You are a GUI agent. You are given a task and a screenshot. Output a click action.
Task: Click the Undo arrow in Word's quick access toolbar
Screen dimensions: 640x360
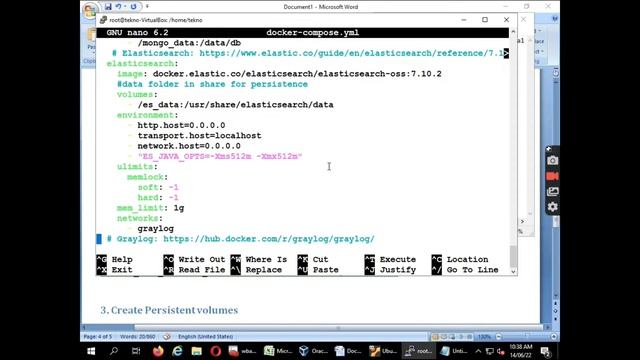119,7
